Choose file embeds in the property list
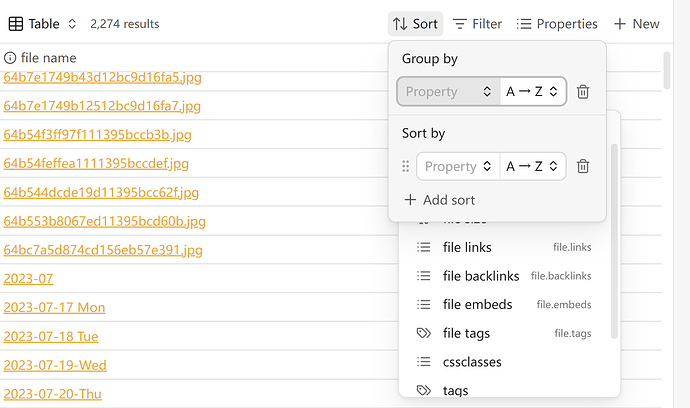The width and height of the screenshot is (690, 408). [477, 304]
